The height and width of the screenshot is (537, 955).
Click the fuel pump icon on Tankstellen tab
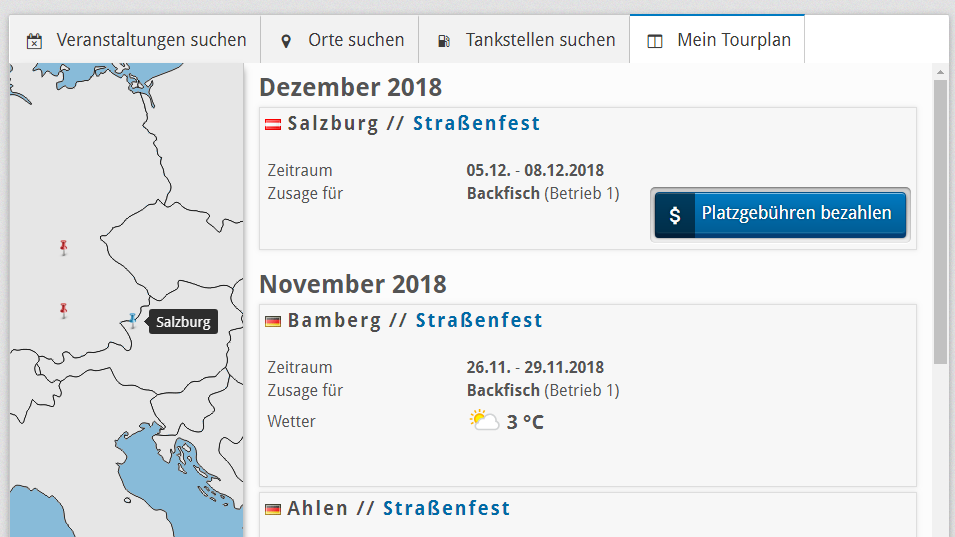click(x=444, y=41)
